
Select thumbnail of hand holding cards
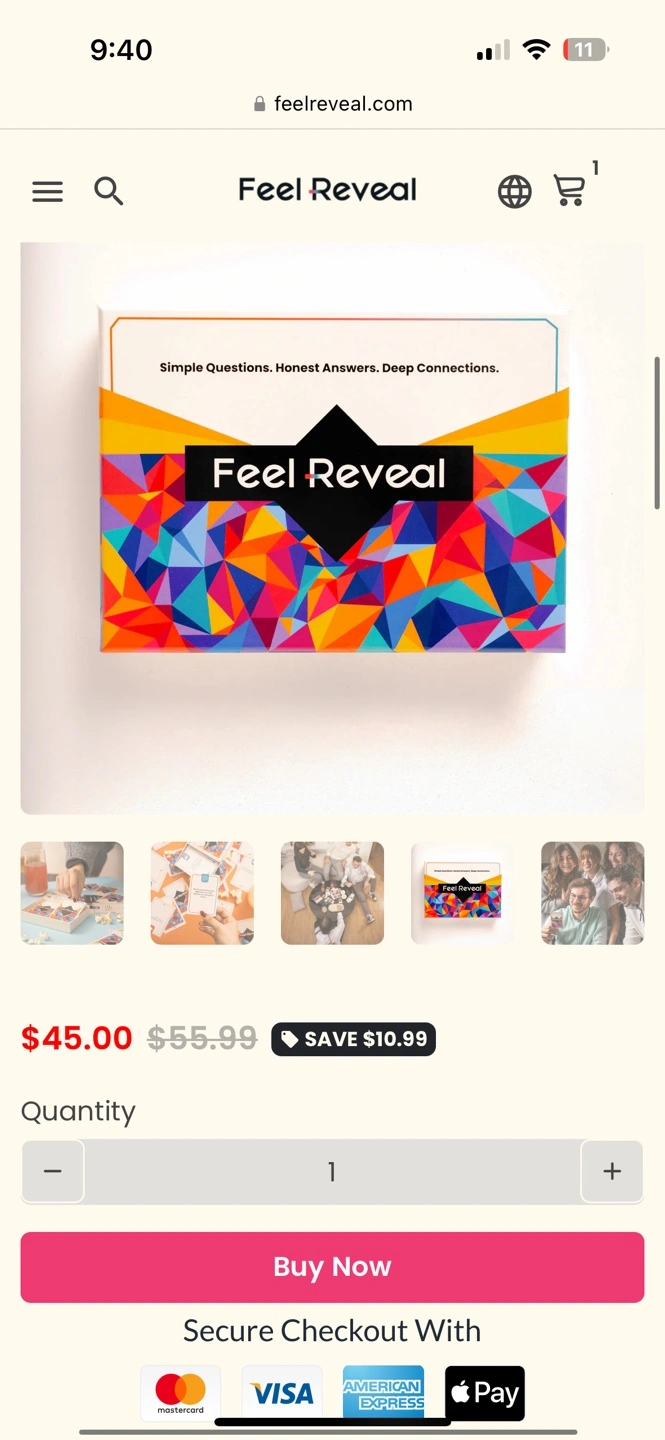[x=202, y=893]
